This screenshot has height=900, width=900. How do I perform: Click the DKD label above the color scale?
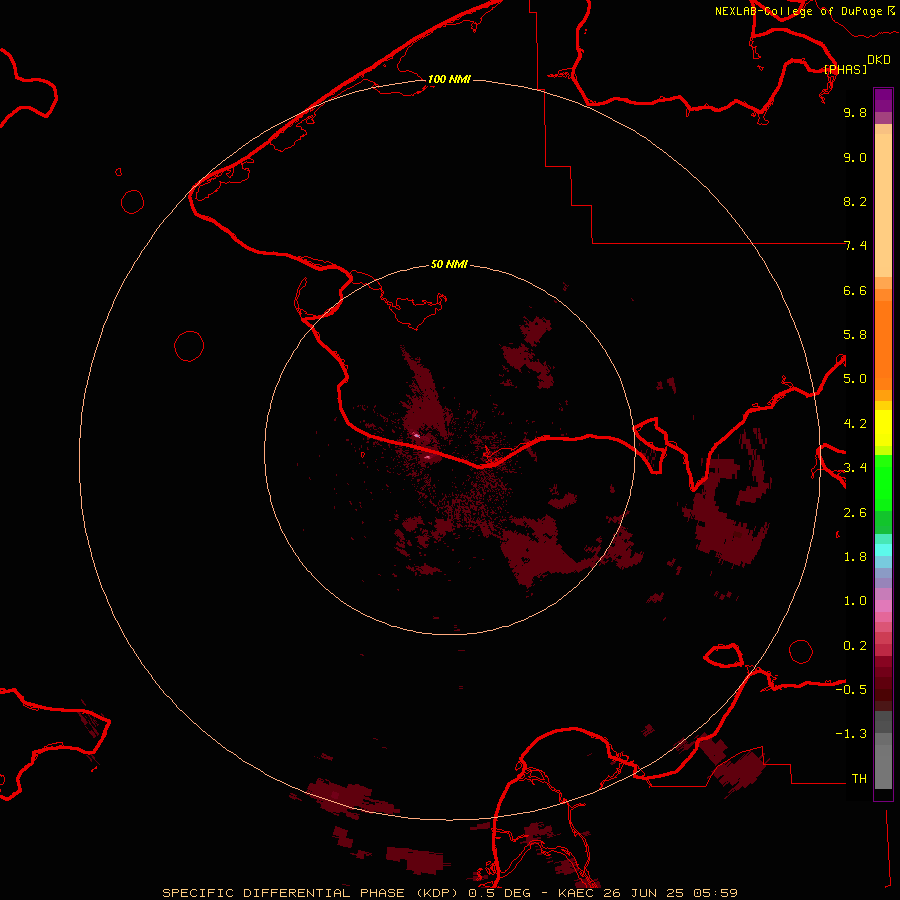(879, 60)
